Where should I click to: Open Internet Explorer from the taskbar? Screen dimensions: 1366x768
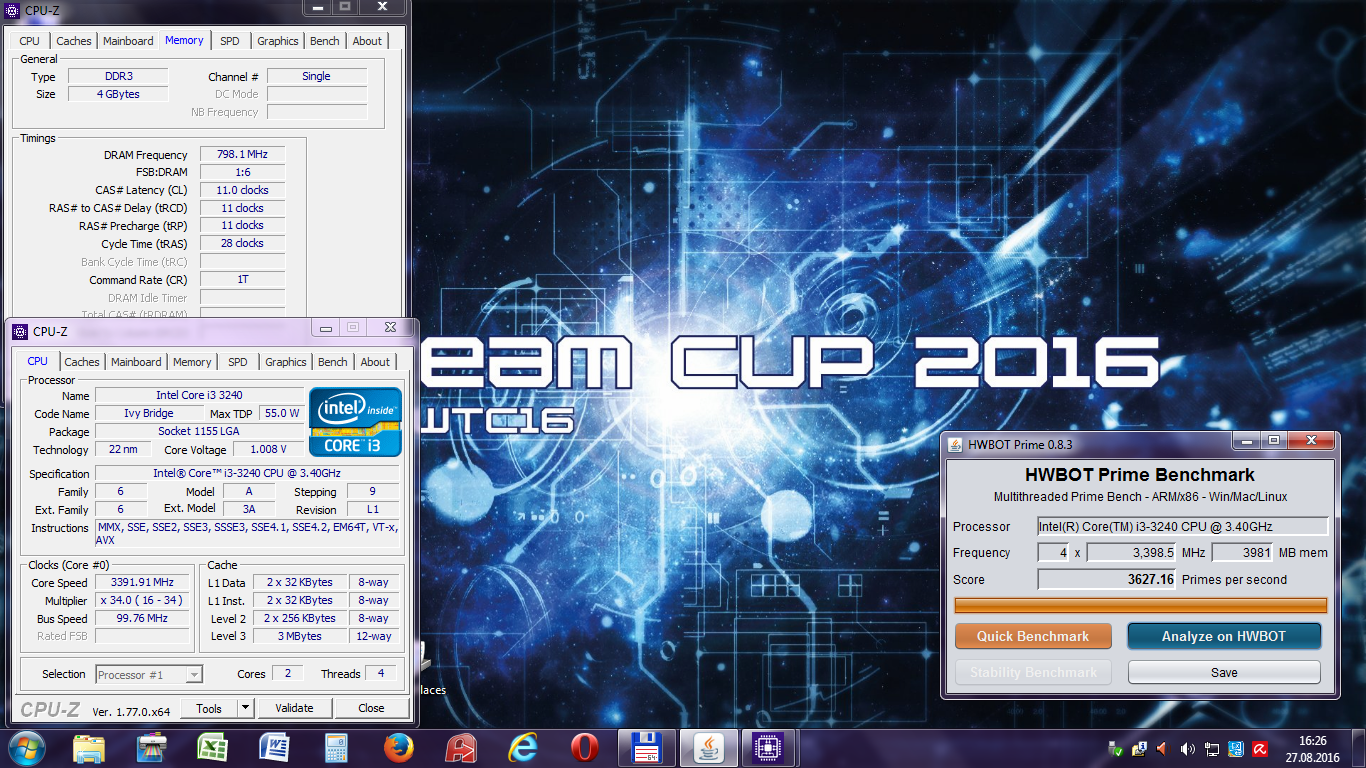[522, 748]
